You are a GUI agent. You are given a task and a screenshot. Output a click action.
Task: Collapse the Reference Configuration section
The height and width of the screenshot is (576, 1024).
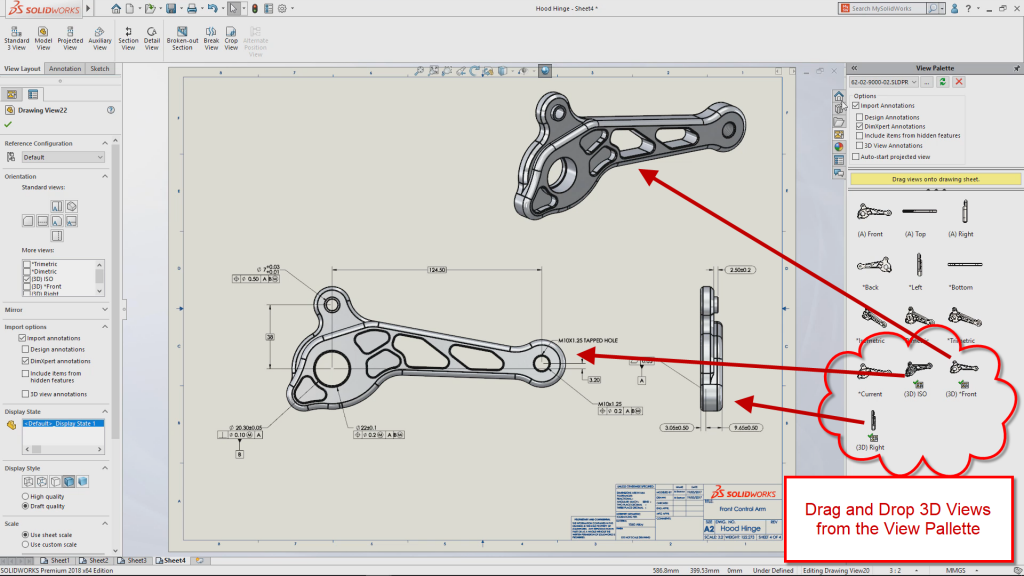(x=104, y=143)
